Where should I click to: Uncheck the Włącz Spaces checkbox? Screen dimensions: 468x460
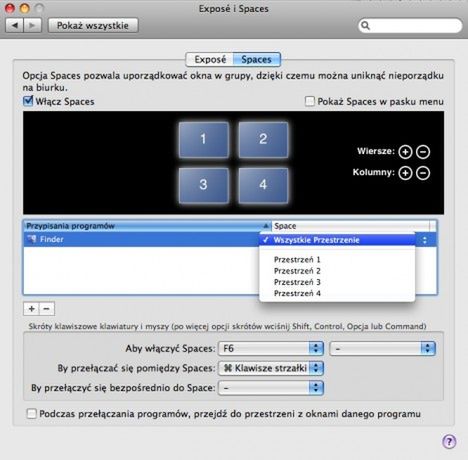(x=29, y=101)
